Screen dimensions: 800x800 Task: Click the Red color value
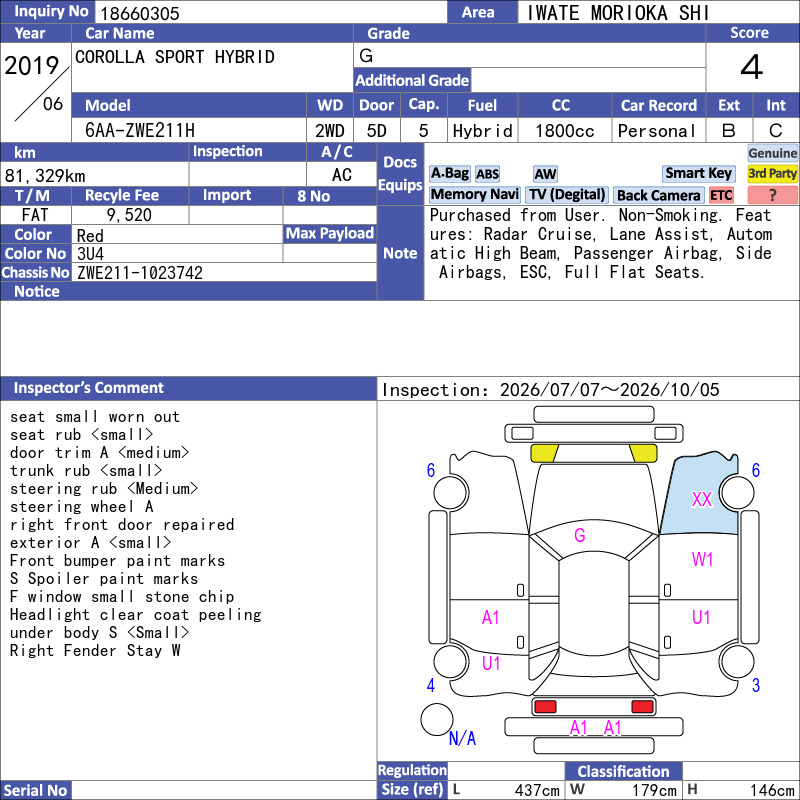pos(90,236)
